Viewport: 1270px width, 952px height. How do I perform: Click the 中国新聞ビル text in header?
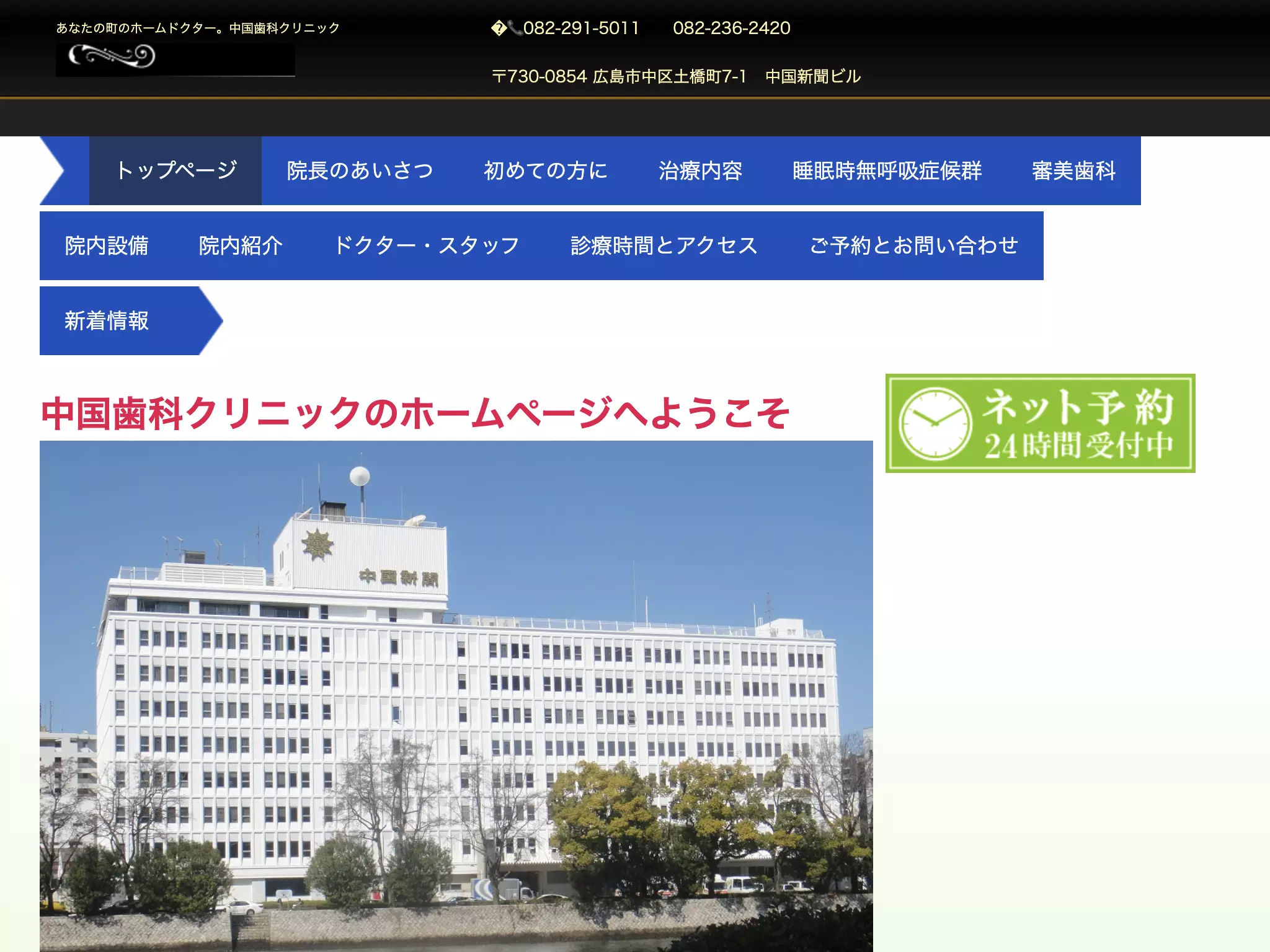[813, 76]
